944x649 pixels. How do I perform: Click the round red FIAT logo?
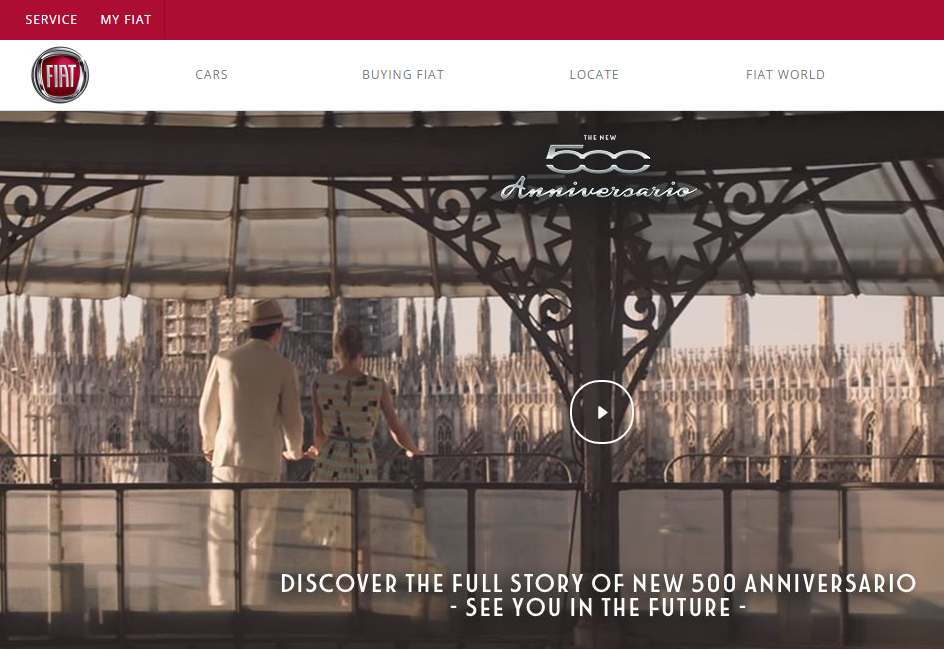pos(60,75)
